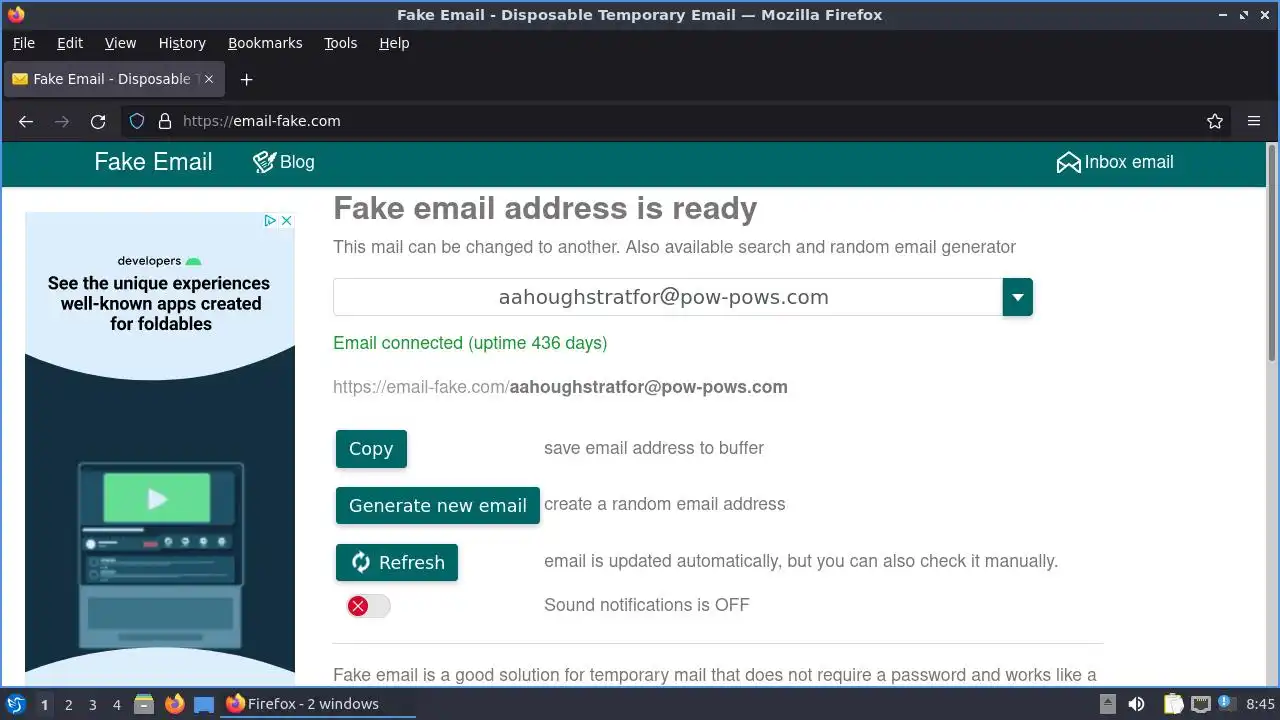
Task: Generate a new random email address
Action: 438,505
